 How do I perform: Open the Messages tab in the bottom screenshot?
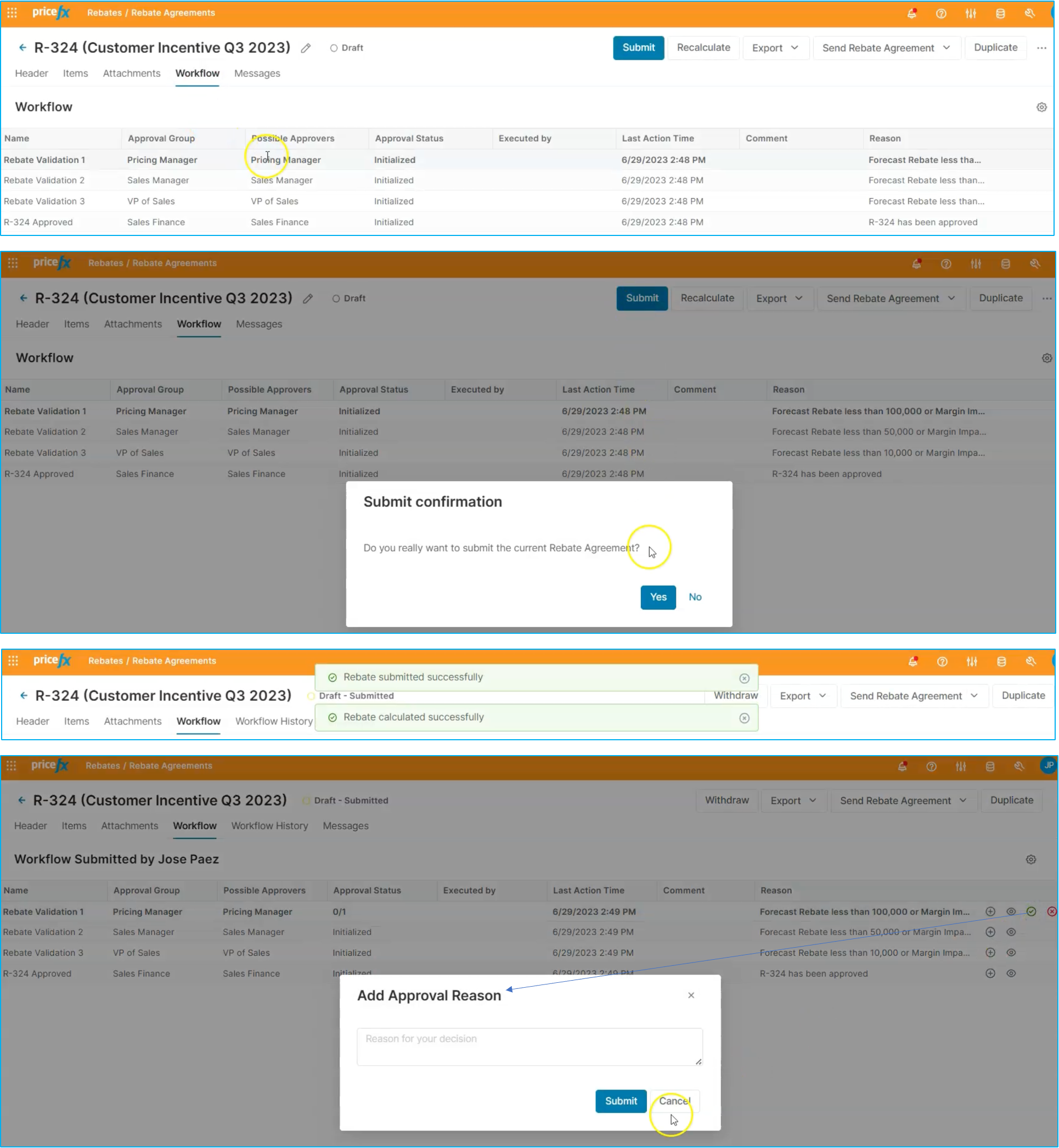click(346, 826)
